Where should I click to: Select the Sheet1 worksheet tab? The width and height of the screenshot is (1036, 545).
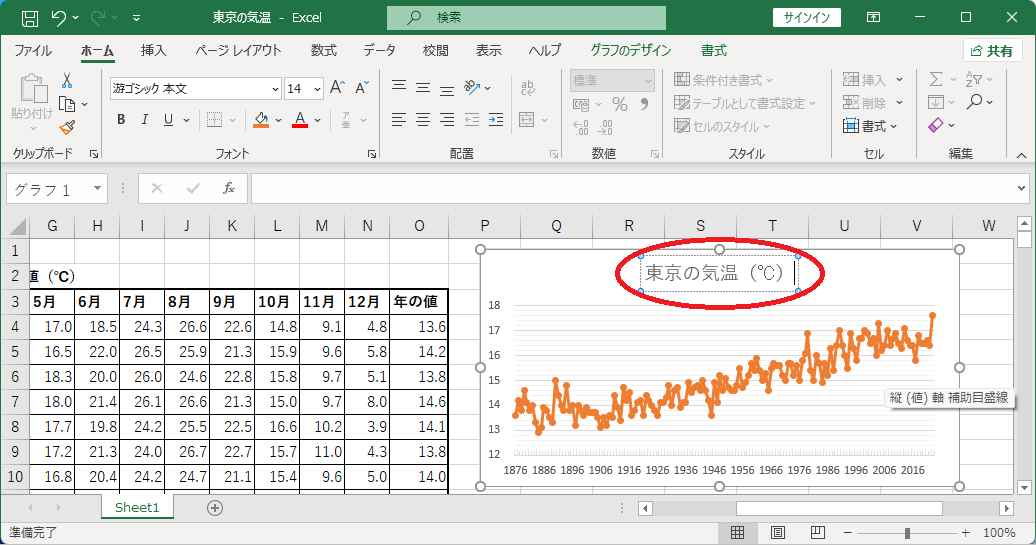tap(137, 507)
